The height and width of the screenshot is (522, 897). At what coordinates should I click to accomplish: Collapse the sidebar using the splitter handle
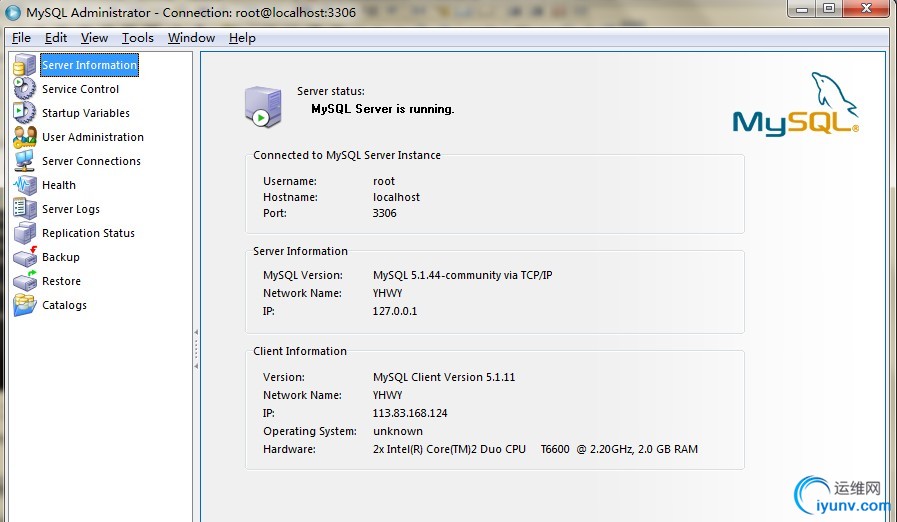(196, 349)
